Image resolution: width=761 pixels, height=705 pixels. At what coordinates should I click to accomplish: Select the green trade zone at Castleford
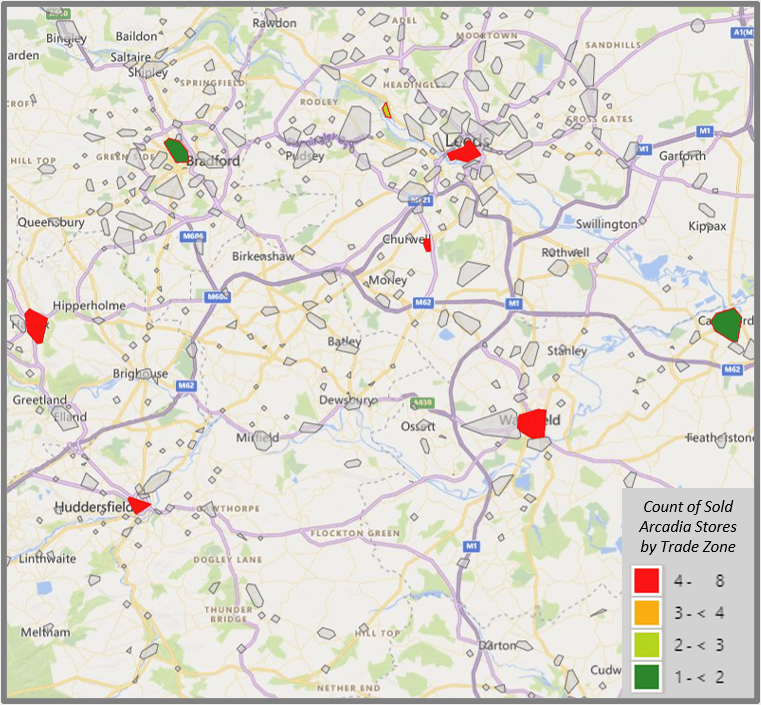click(726, 325)
